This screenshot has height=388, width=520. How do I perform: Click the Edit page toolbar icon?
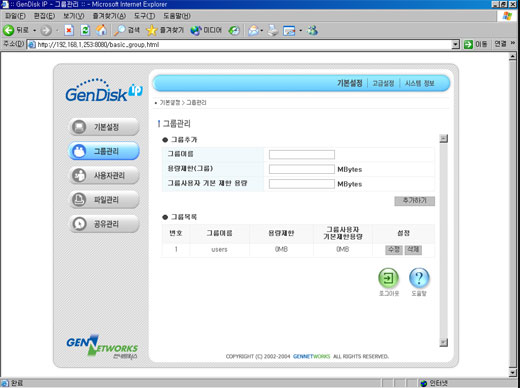[289, 31]
